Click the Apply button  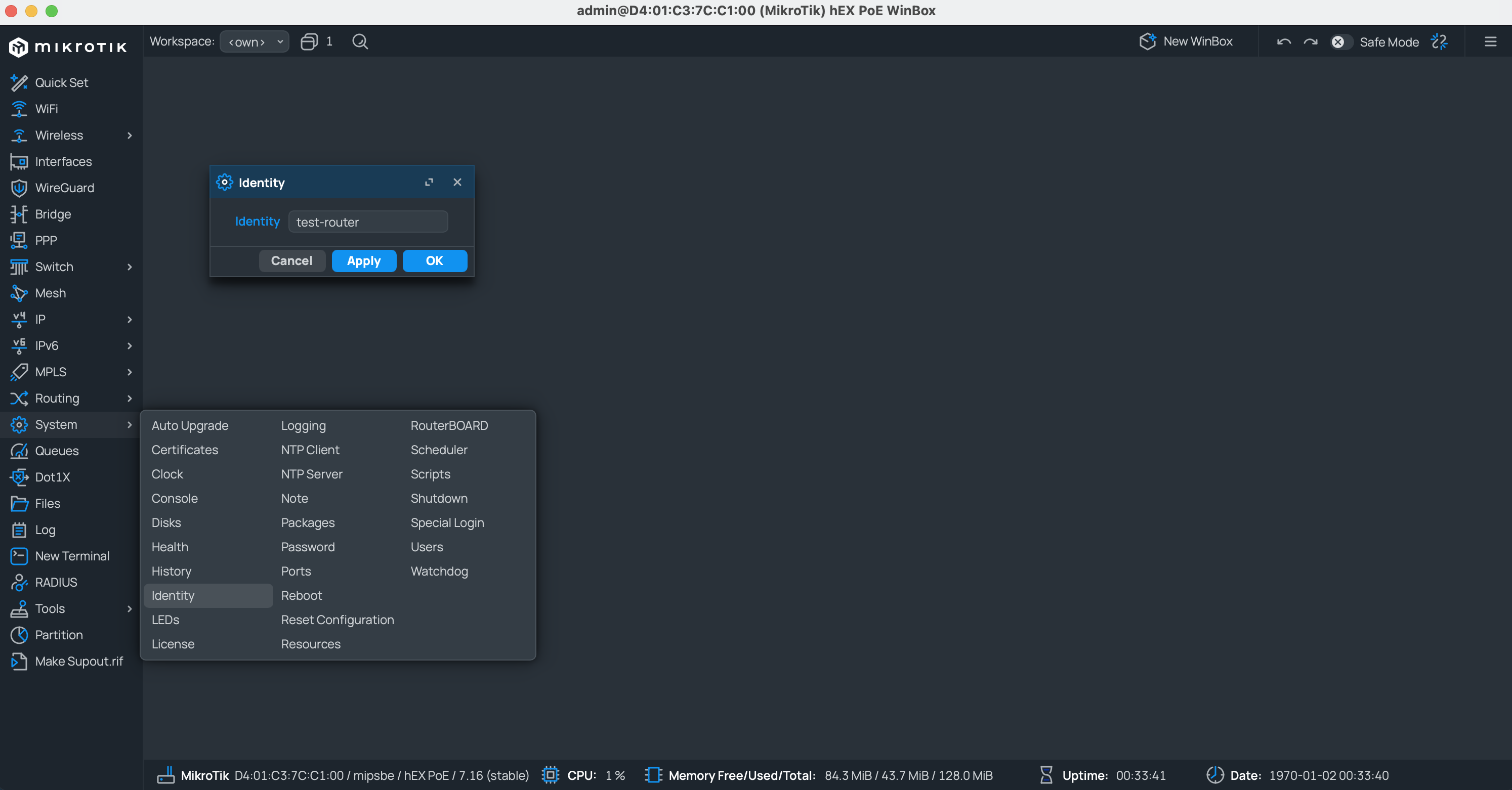point(364,261)
